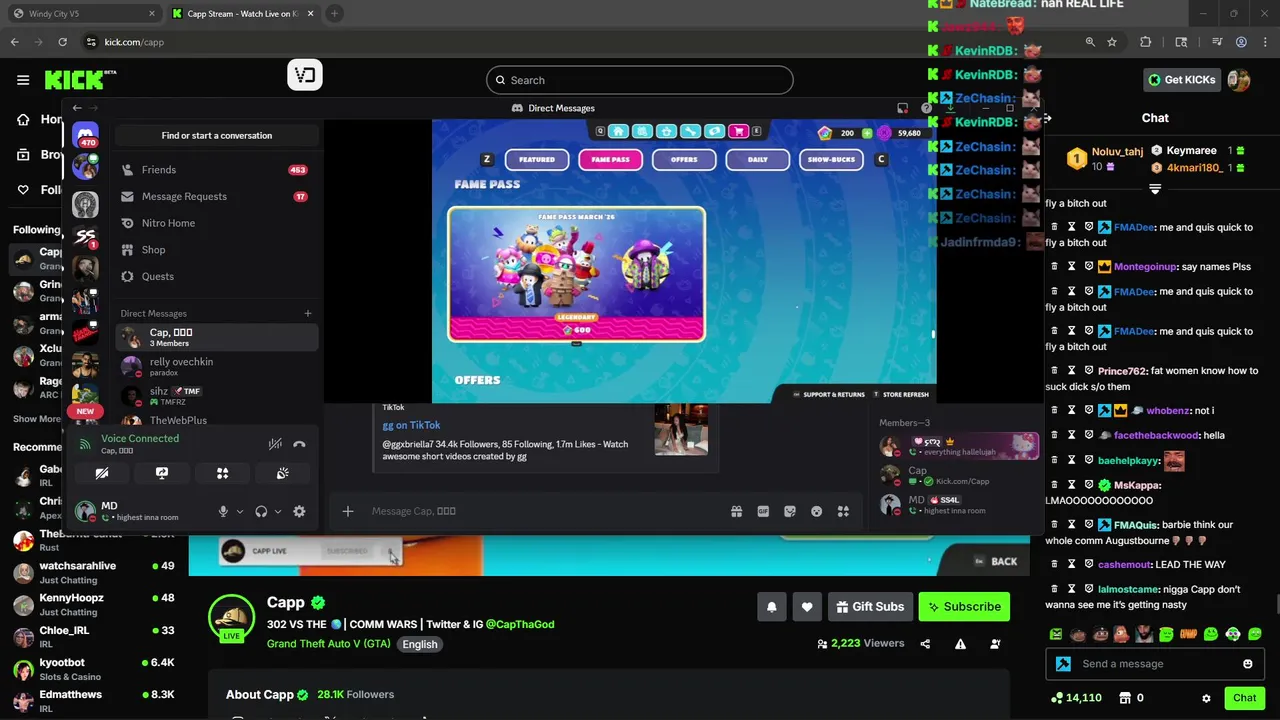1280x720 pixels.
Task: Open the 'Cap' group DM with 3 Members
Action: tap(216, 337)
